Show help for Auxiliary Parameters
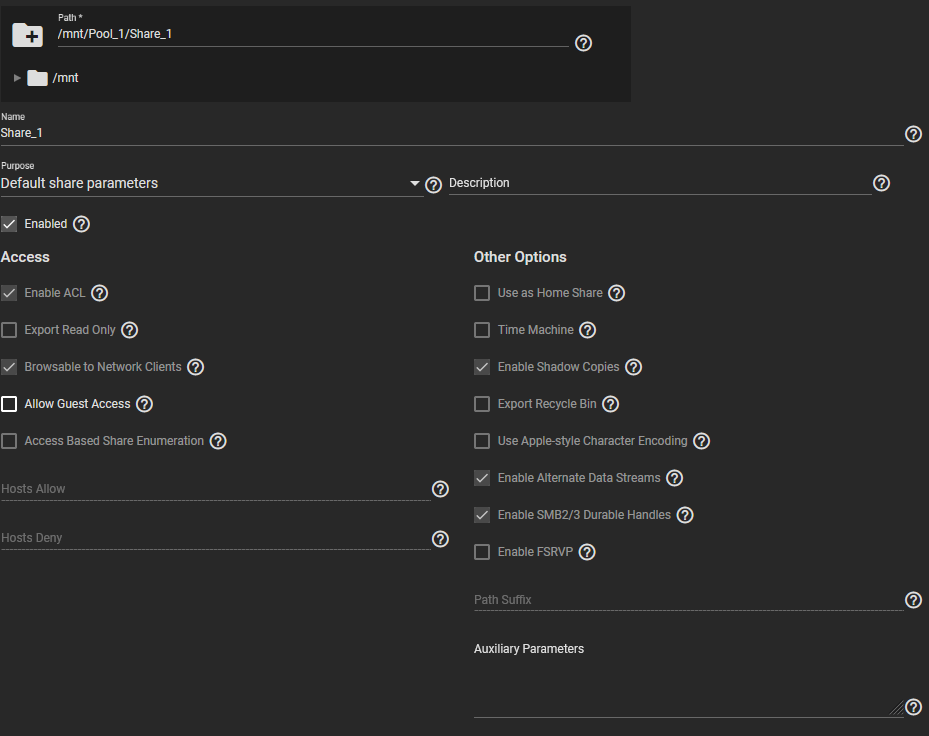Image resolution: width=929 pixels, height=736 pixels. [x=914, y=707]
